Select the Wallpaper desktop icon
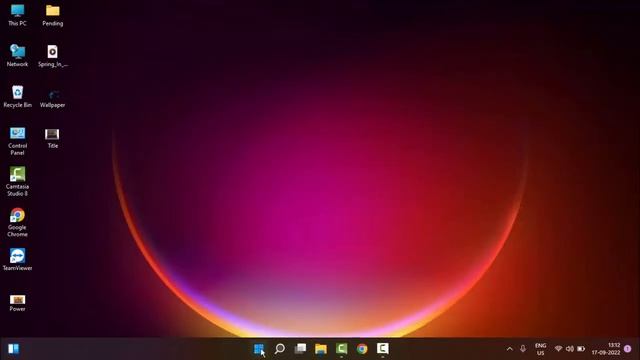This screenshot has width=640, height=360. pos(53,98)
